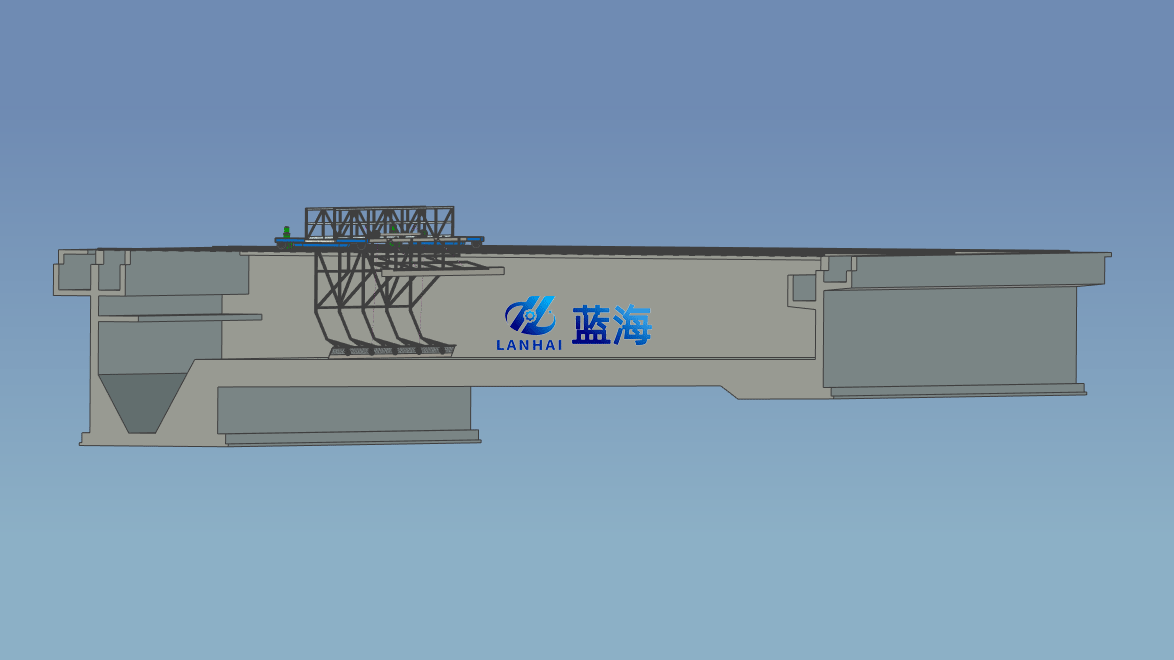Select the base flange under the right panel
This screenshot has width=1174, height=660.
tap(958, 391)
